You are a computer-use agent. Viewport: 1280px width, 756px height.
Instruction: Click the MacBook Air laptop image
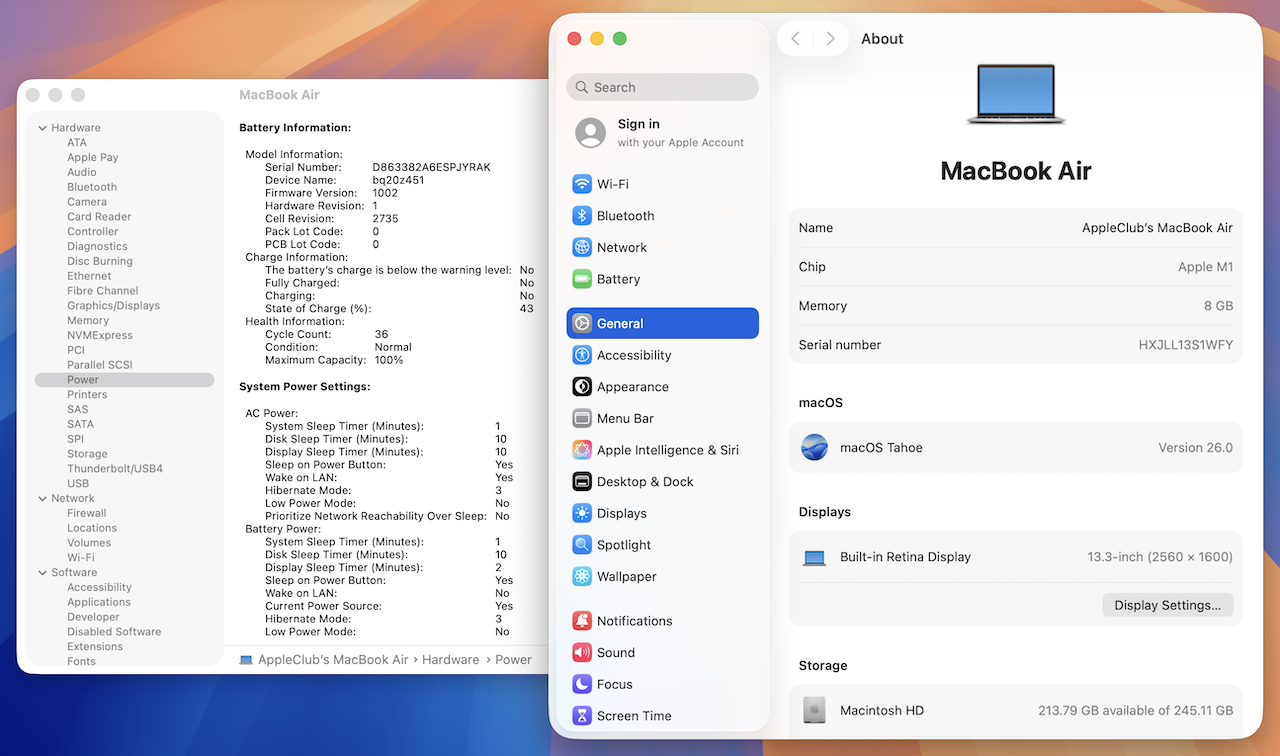click(x=1016, y=94)
